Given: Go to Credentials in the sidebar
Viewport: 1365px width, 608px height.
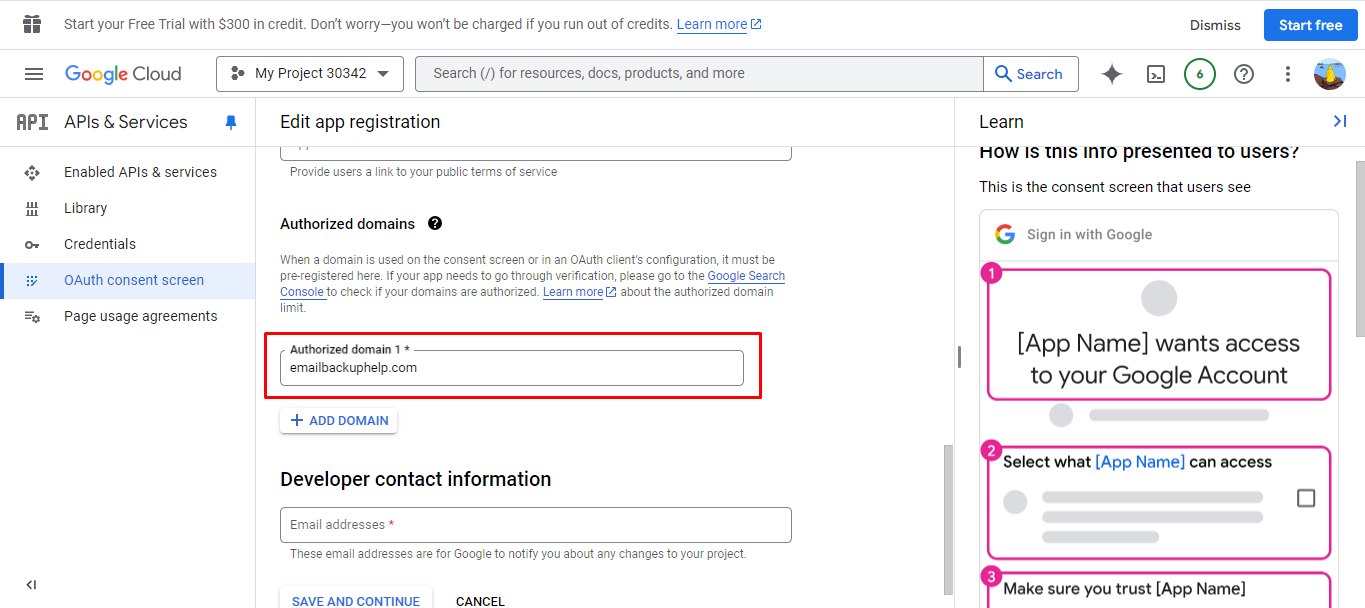Looking at the screenshot, I should (x=100, y=244).
